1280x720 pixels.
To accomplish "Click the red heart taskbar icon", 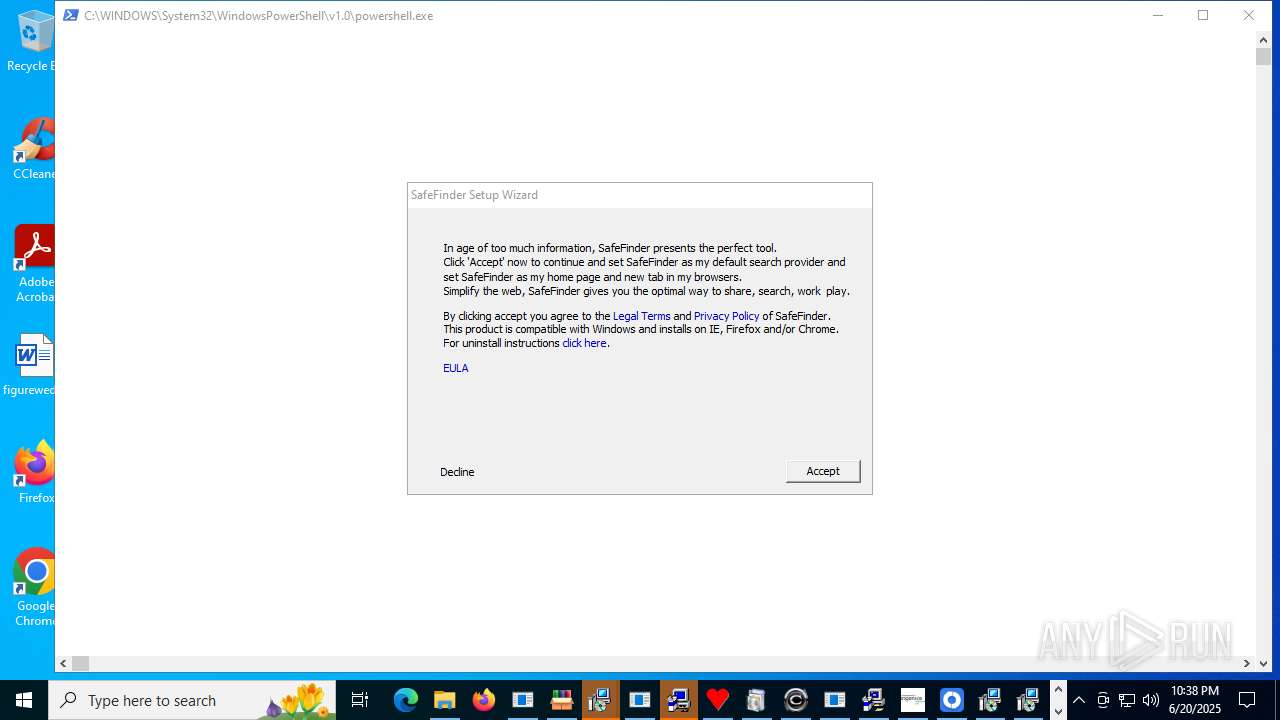I will (x=717, y=700).
